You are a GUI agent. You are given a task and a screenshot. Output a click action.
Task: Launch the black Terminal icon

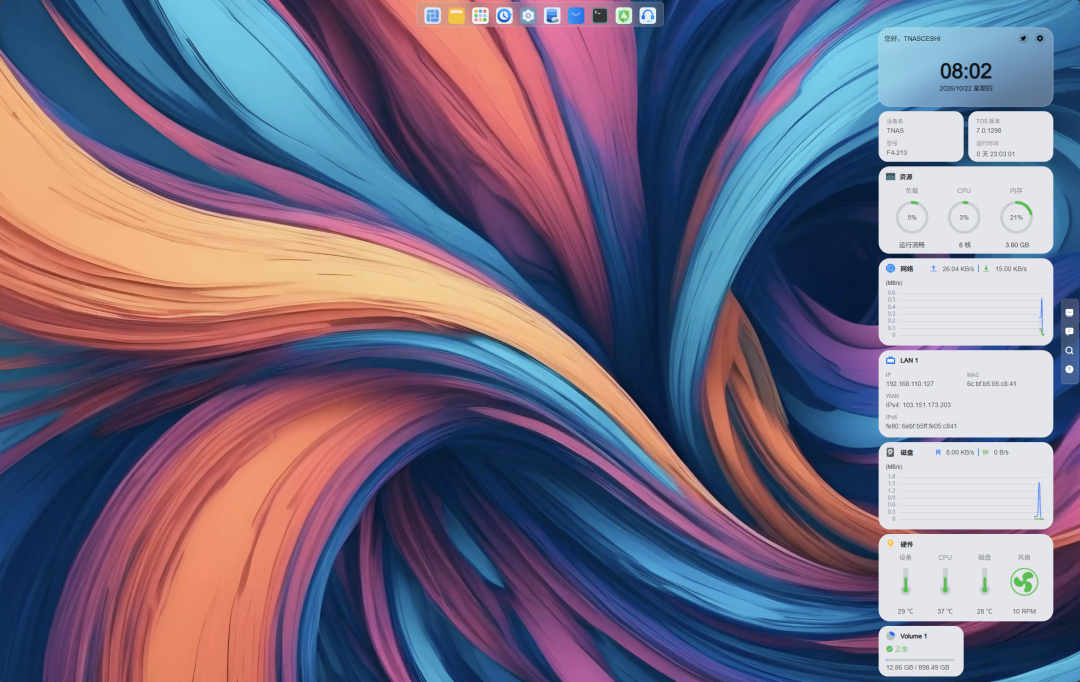tap(600, 15)
